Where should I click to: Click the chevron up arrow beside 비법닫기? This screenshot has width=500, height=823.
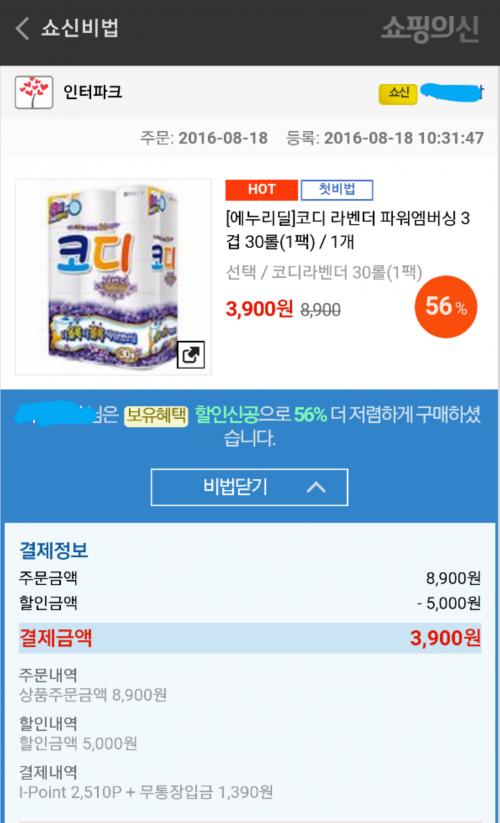click(316, 488)
